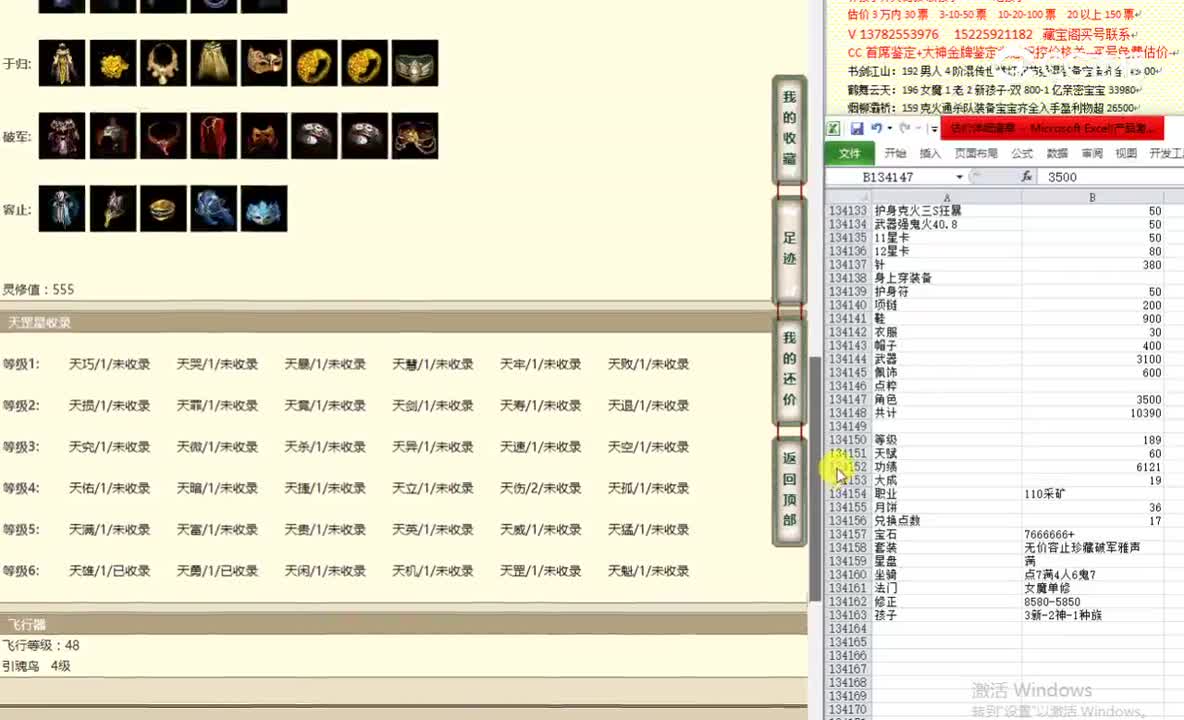Click the 天巧/1/未收录 entry
1184x720 pixels.
[x=109, y=364]
